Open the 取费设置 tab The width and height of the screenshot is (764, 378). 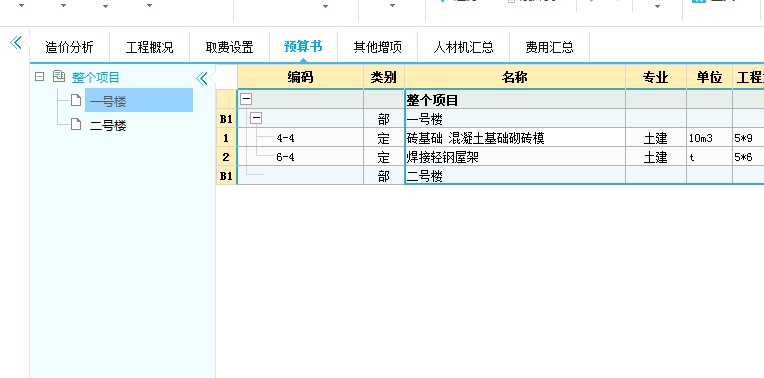[x=229, y=47]
